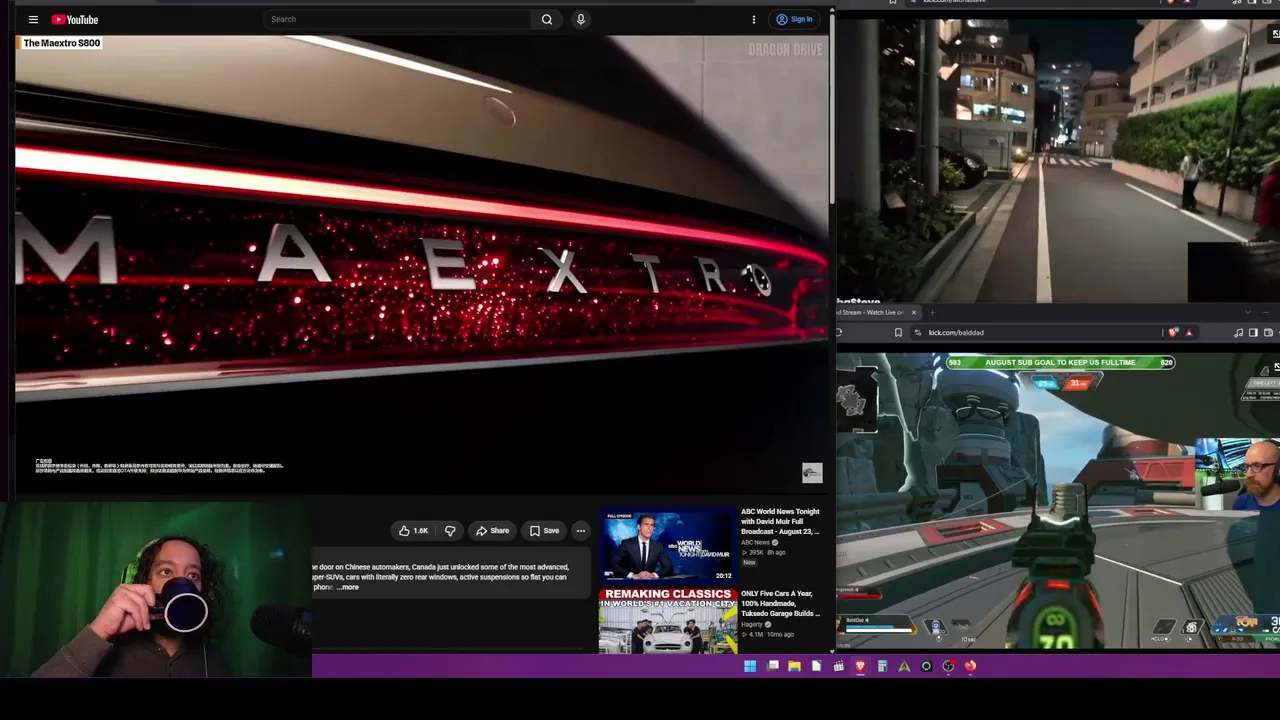The image size is (1280, 720).
Task: Like the video with the thumbs-up button
Action: coord(413,531)
